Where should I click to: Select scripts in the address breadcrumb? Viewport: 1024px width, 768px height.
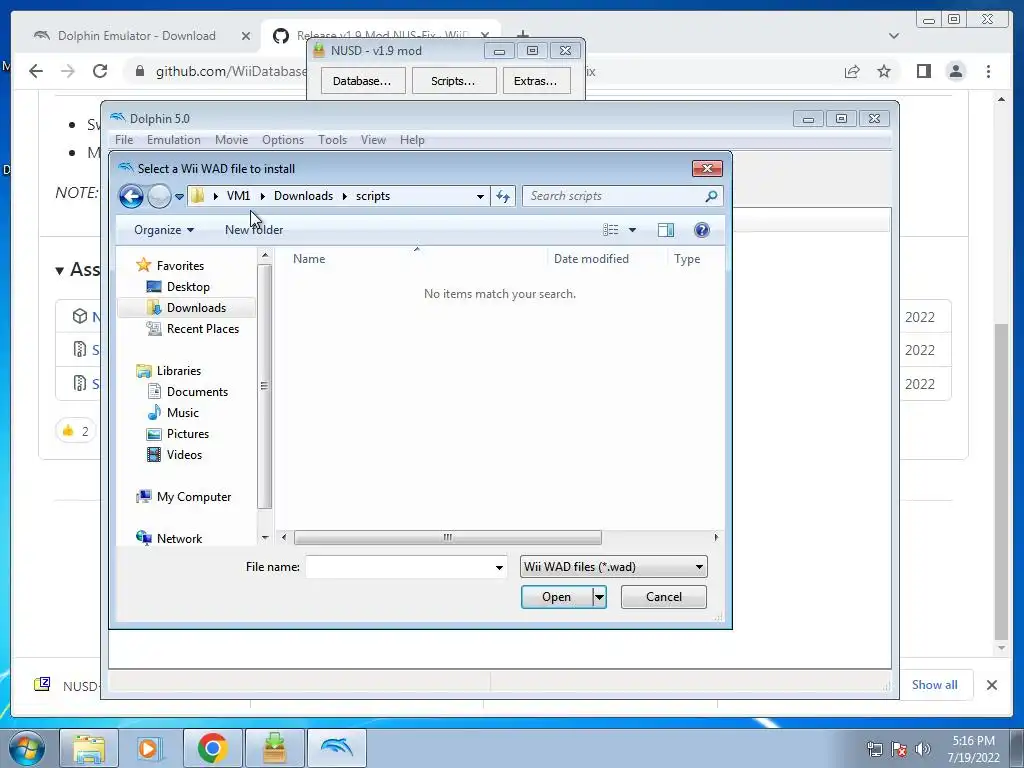373,196
